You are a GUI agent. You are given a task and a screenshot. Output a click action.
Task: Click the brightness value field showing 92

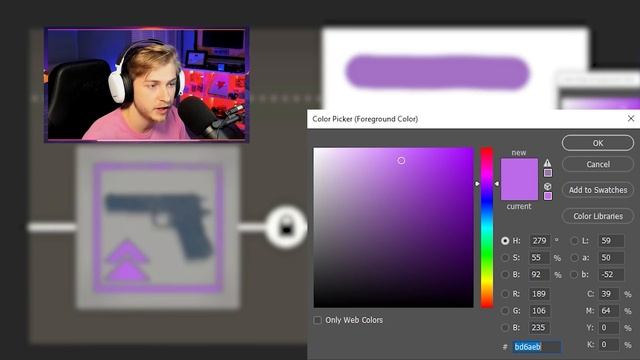coord(540,275)
